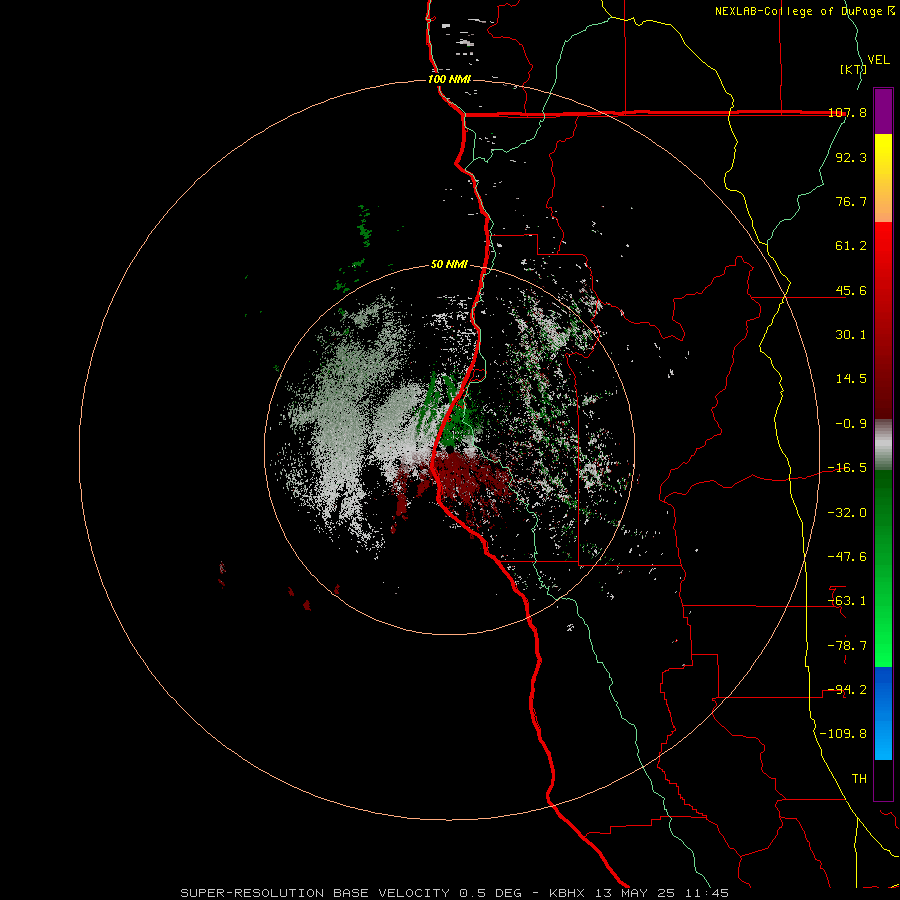Image resolution: width=900 pixels, height=900 pixels.
Task: Click the -32.0 legend value
Action: click(x=847, y=513)
